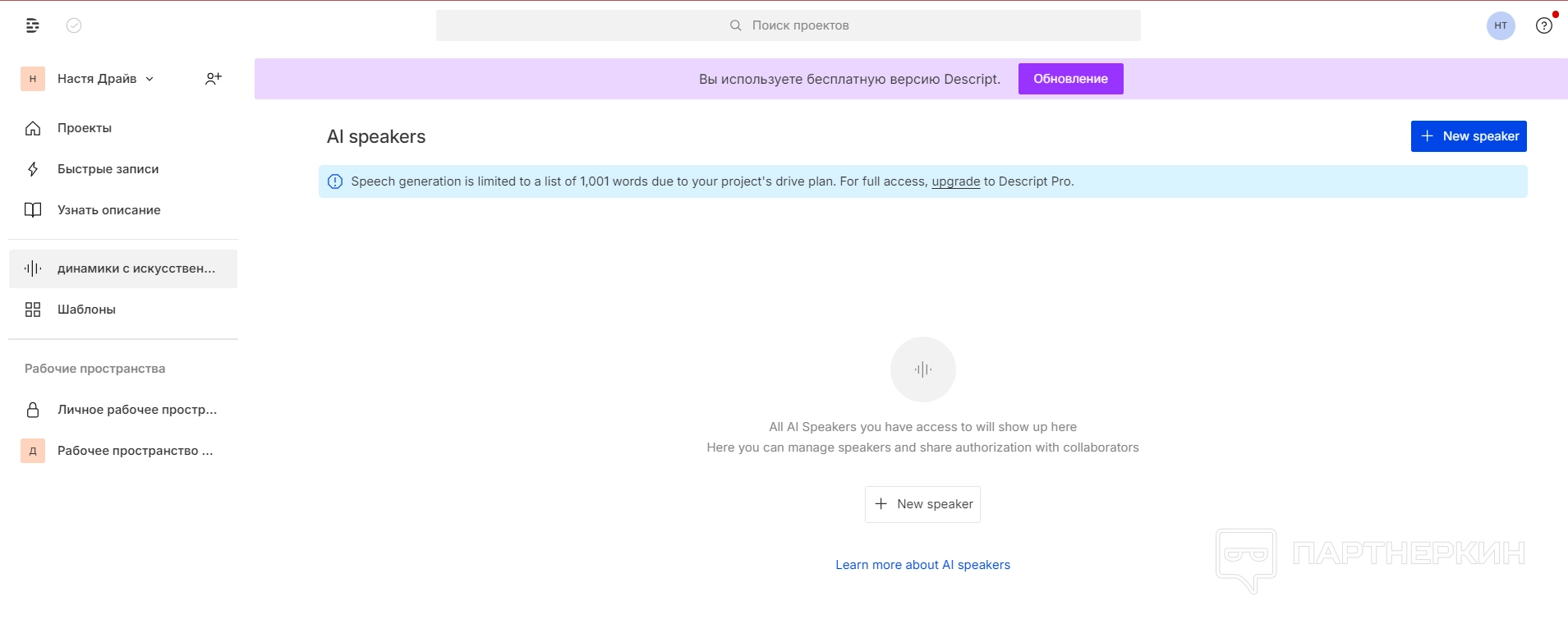Click the purple Обновление button
The width and height of the screenshot is (1568, 638).
pyautogui.click(x=1070, y=79)
